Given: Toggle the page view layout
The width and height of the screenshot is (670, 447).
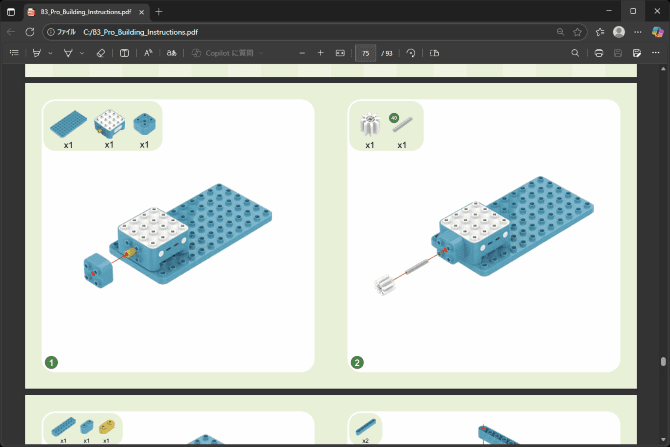Looking at the screenshot, I should 432,52.
